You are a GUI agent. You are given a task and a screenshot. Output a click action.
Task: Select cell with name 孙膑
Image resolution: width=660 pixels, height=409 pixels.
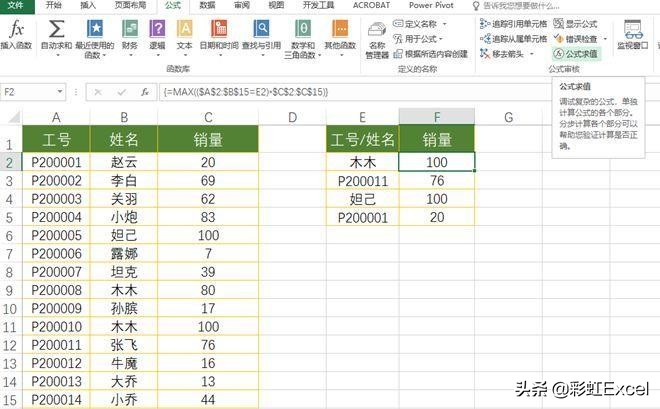pyautogui.click(x=124, y=308)
